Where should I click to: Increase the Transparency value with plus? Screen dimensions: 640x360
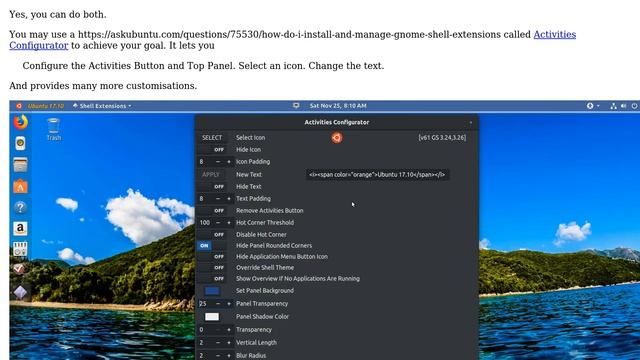point(229,330)
